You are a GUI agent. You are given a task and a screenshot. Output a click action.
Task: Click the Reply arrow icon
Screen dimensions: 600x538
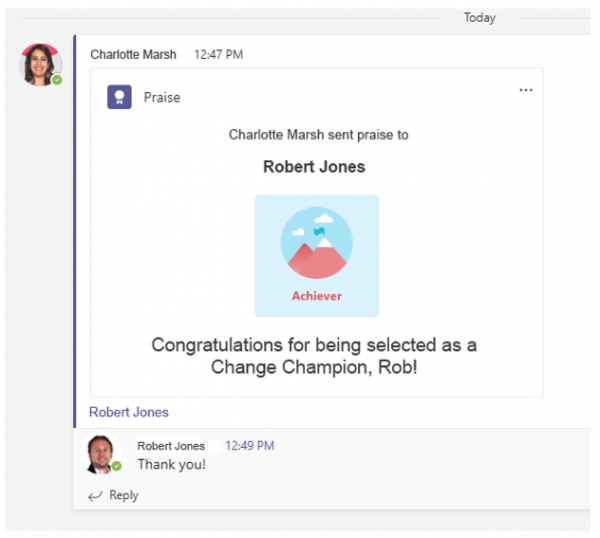[x=95, y=495]
